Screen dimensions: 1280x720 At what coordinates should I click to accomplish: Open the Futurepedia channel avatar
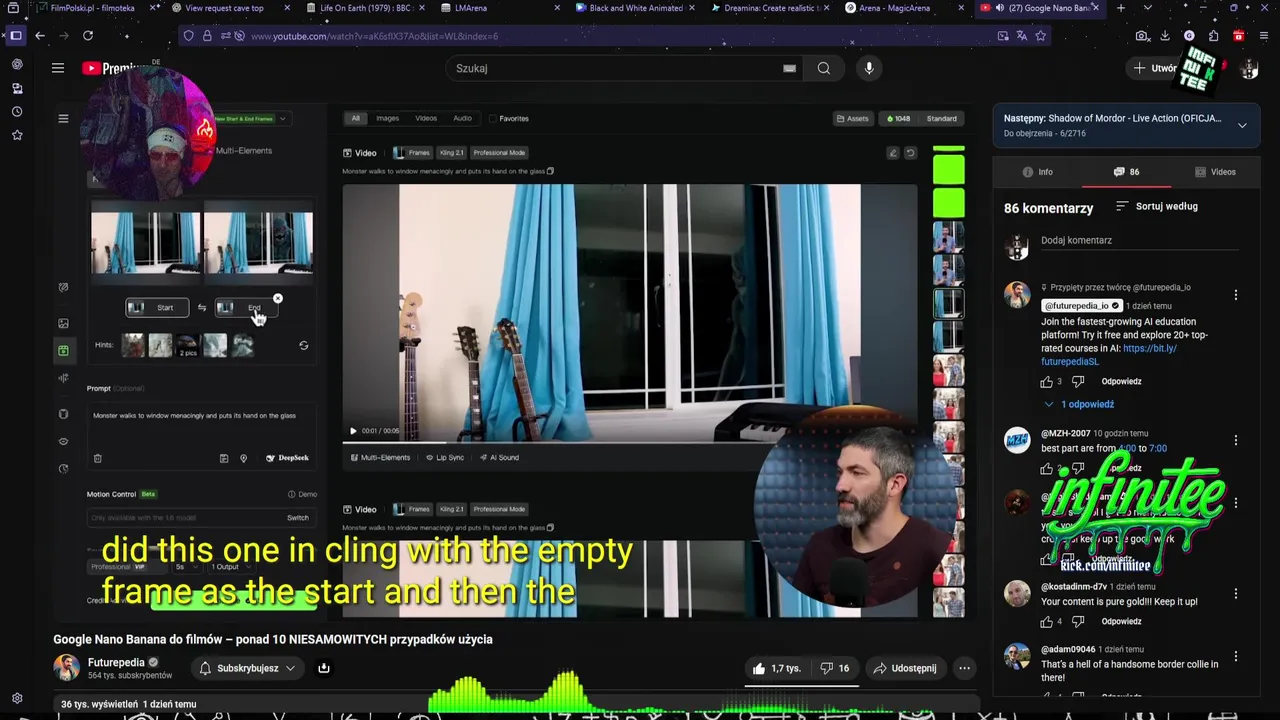click(67, 668)
